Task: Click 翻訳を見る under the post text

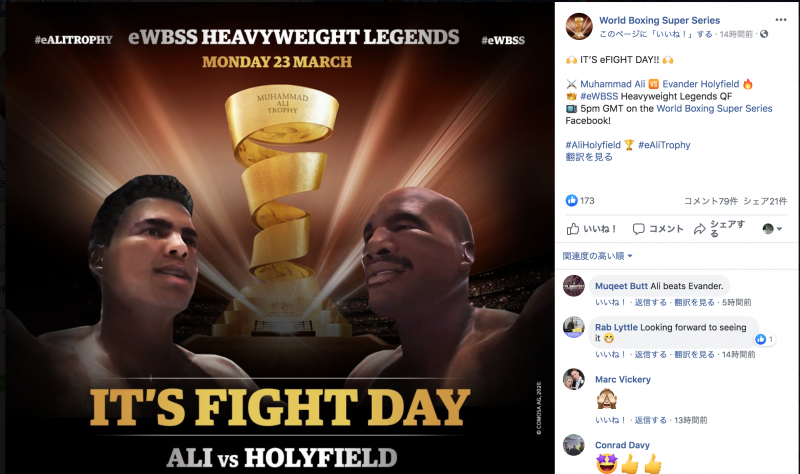Action: pos(589,157)
